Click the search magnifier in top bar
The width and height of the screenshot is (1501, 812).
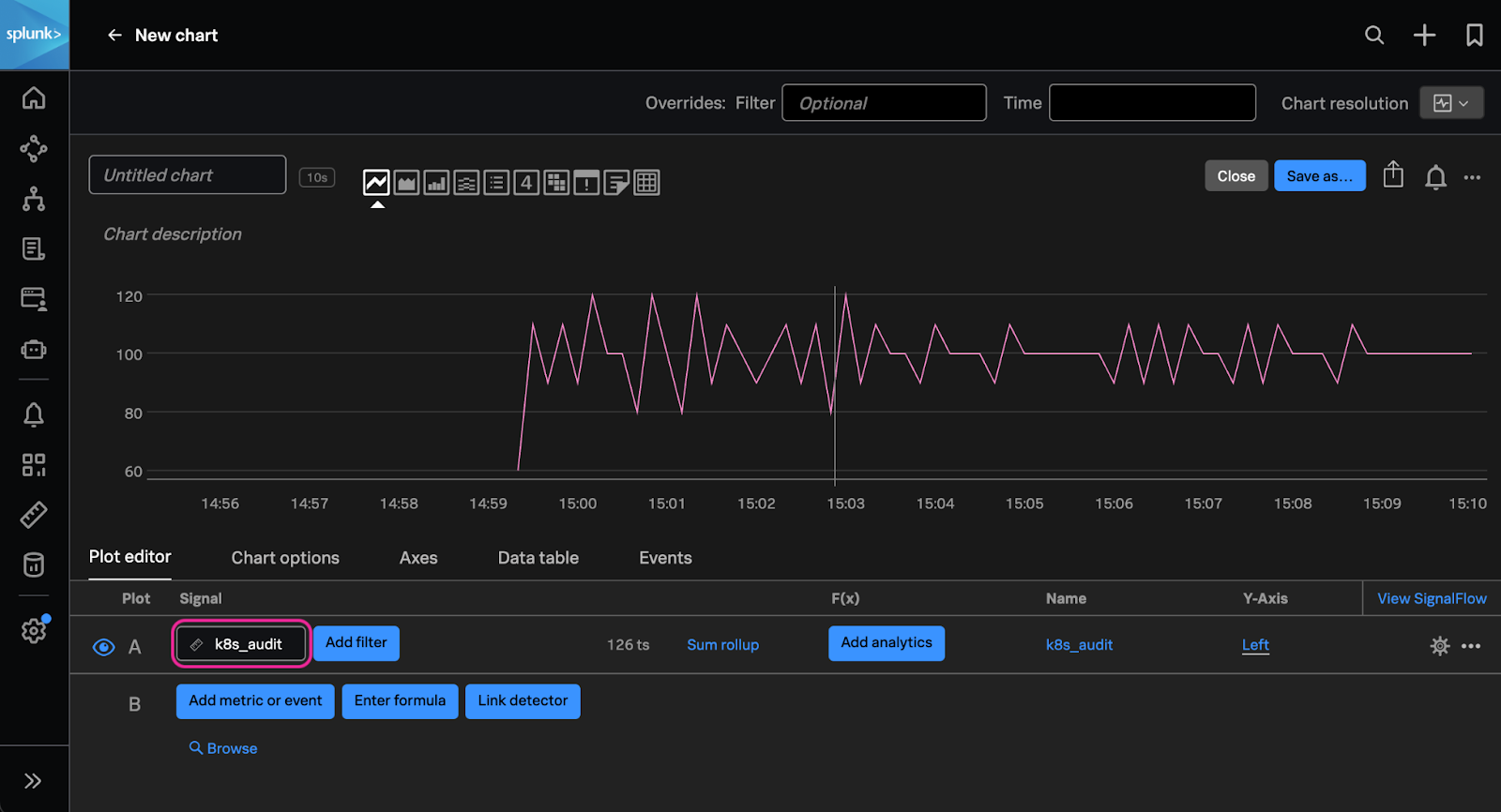point(1374,36)
